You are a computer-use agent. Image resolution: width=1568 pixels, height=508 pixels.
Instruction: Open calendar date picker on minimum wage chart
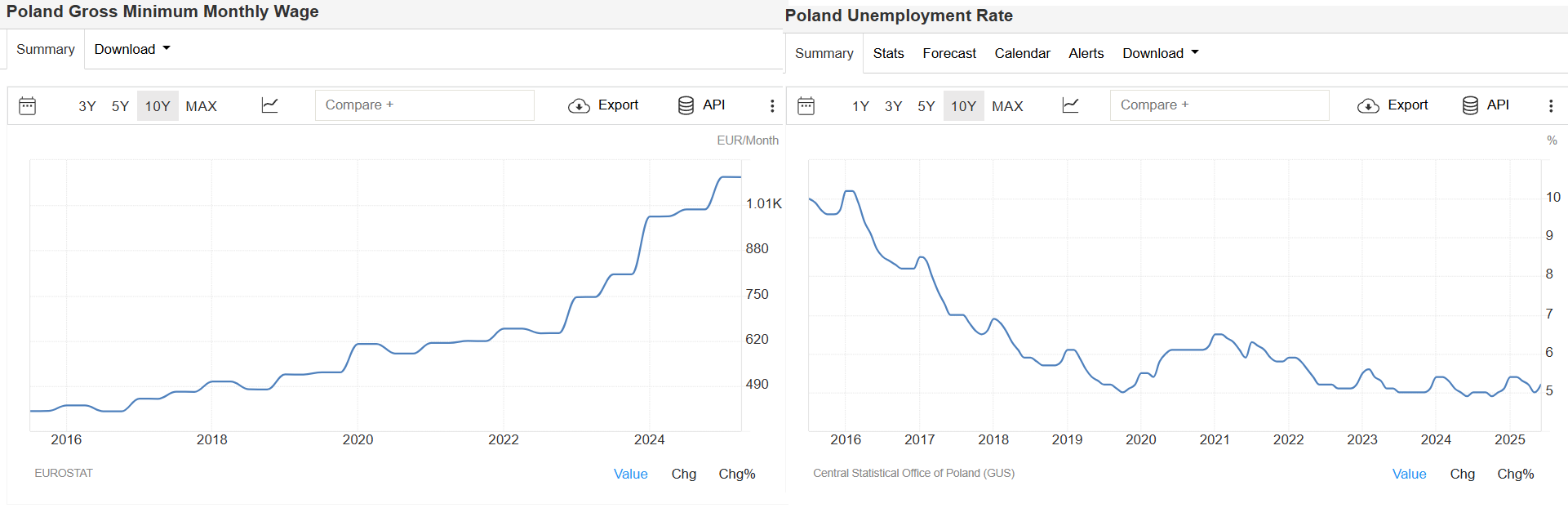(27, 106)
